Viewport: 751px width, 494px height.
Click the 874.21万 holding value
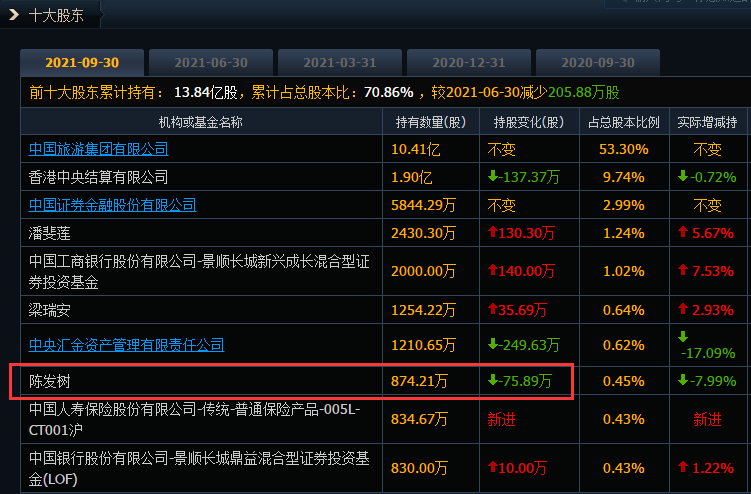point(420,381)
